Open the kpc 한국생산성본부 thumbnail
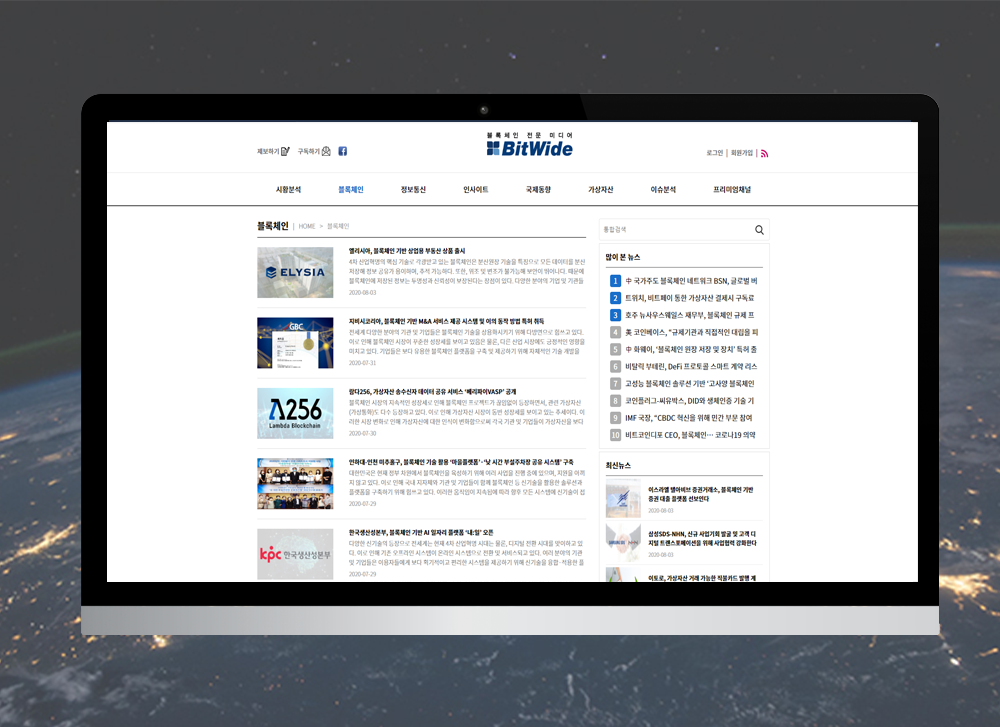The image size is (1000, 727). pyautogui.click(x=295, y=554)
